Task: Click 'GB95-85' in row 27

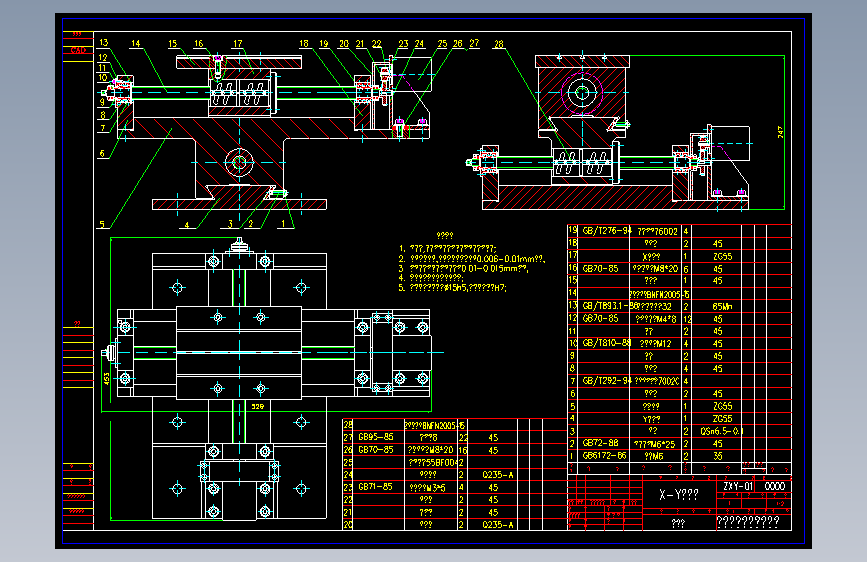Action: click(376, 437)
